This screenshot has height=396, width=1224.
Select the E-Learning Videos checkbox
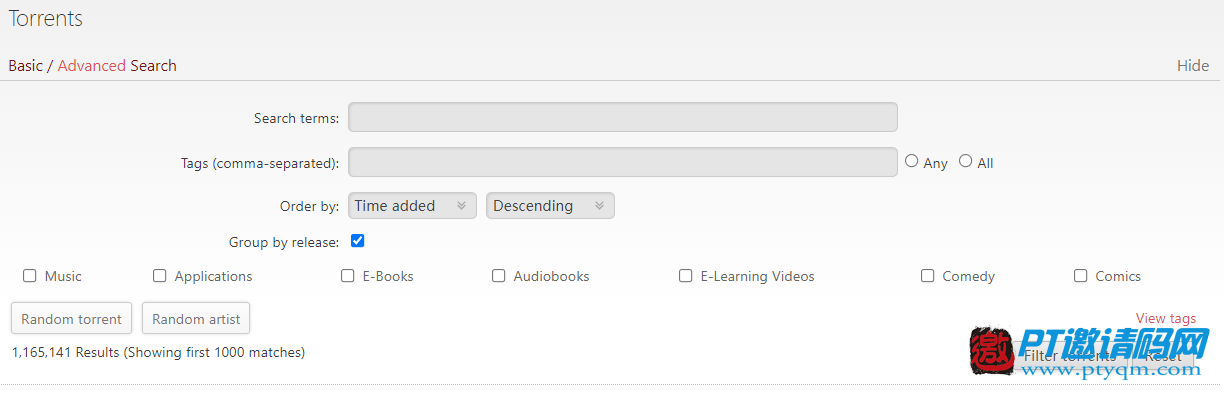[x=686, y=276]
